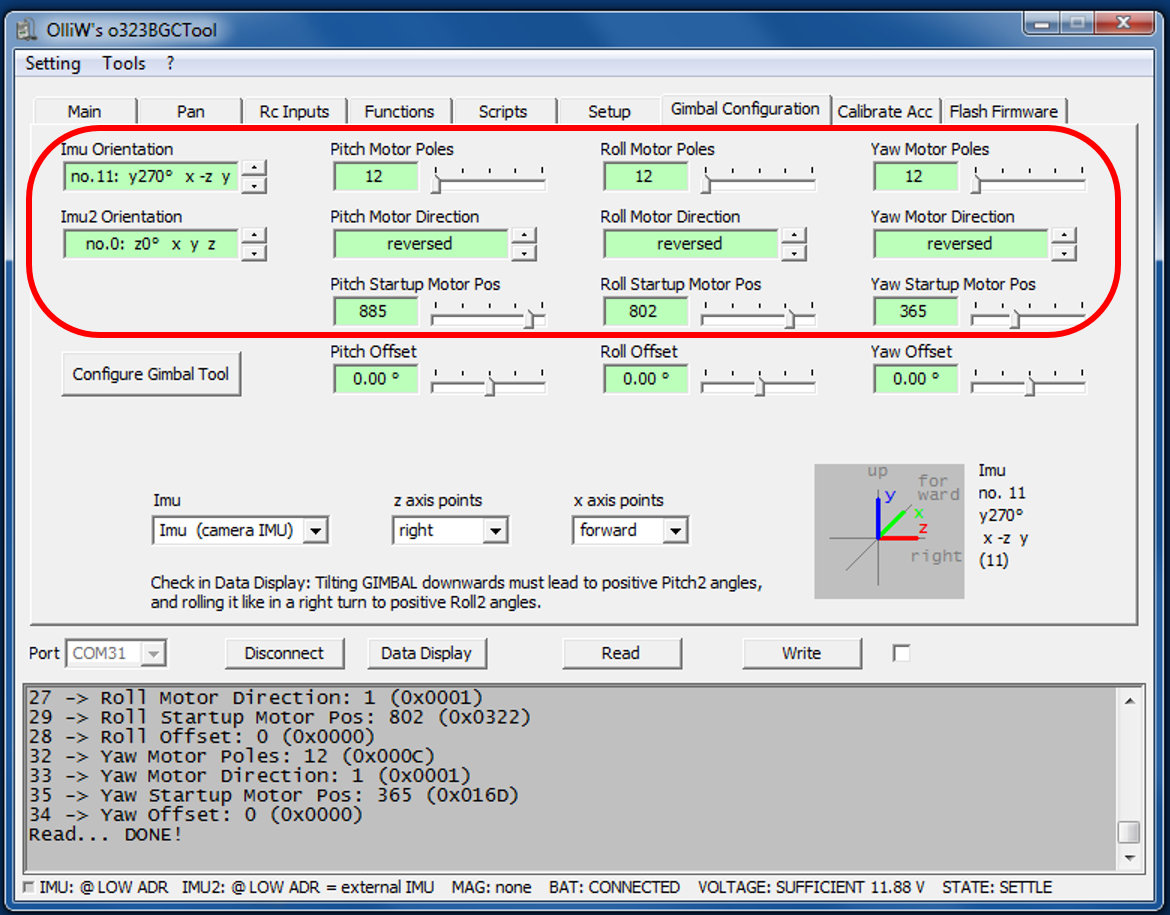
Task: Click the Yaw Offset value field
Action: pos(914,379)
